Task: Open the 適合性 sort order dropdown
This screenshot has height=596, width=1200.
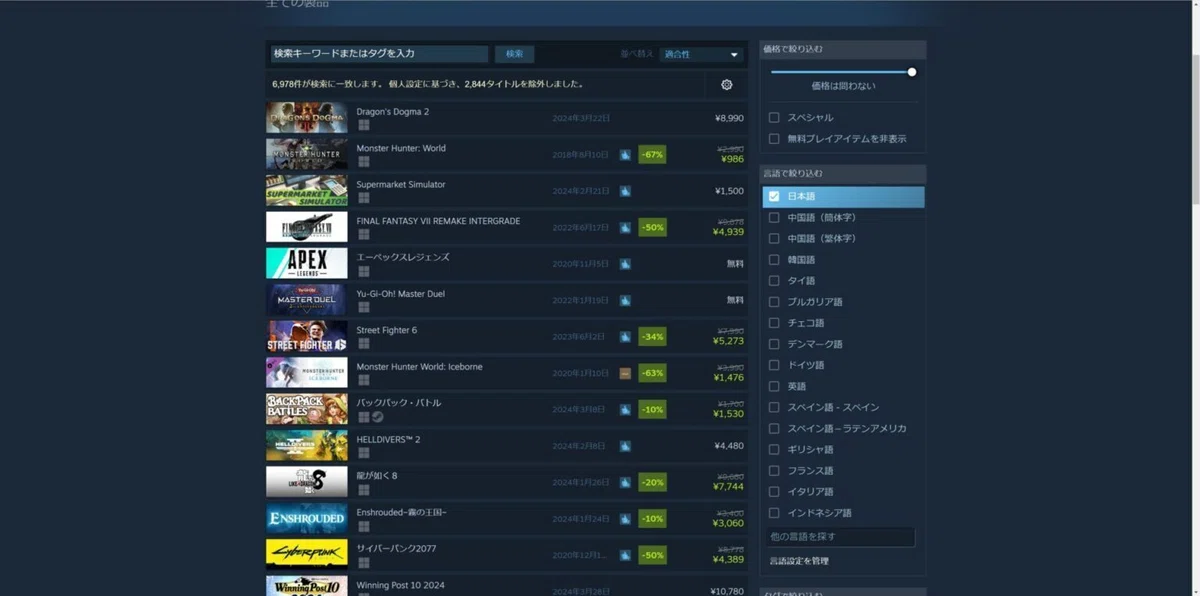Action: [x=702, y=54]
